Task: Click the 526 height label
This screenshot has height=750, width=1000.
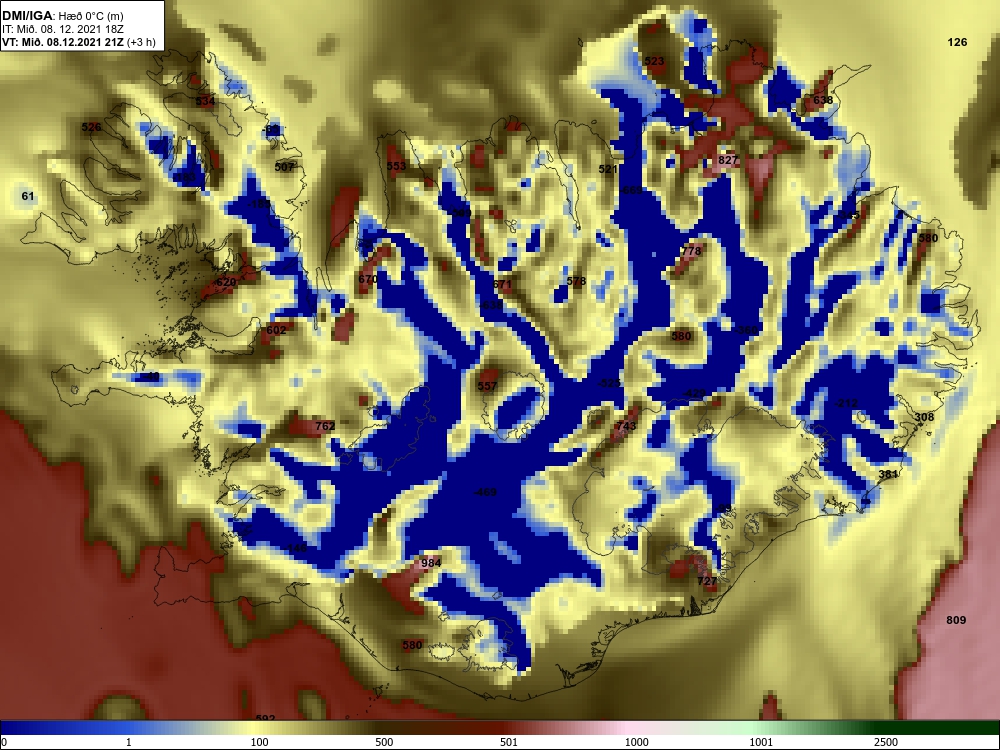Action: [91, 127]
